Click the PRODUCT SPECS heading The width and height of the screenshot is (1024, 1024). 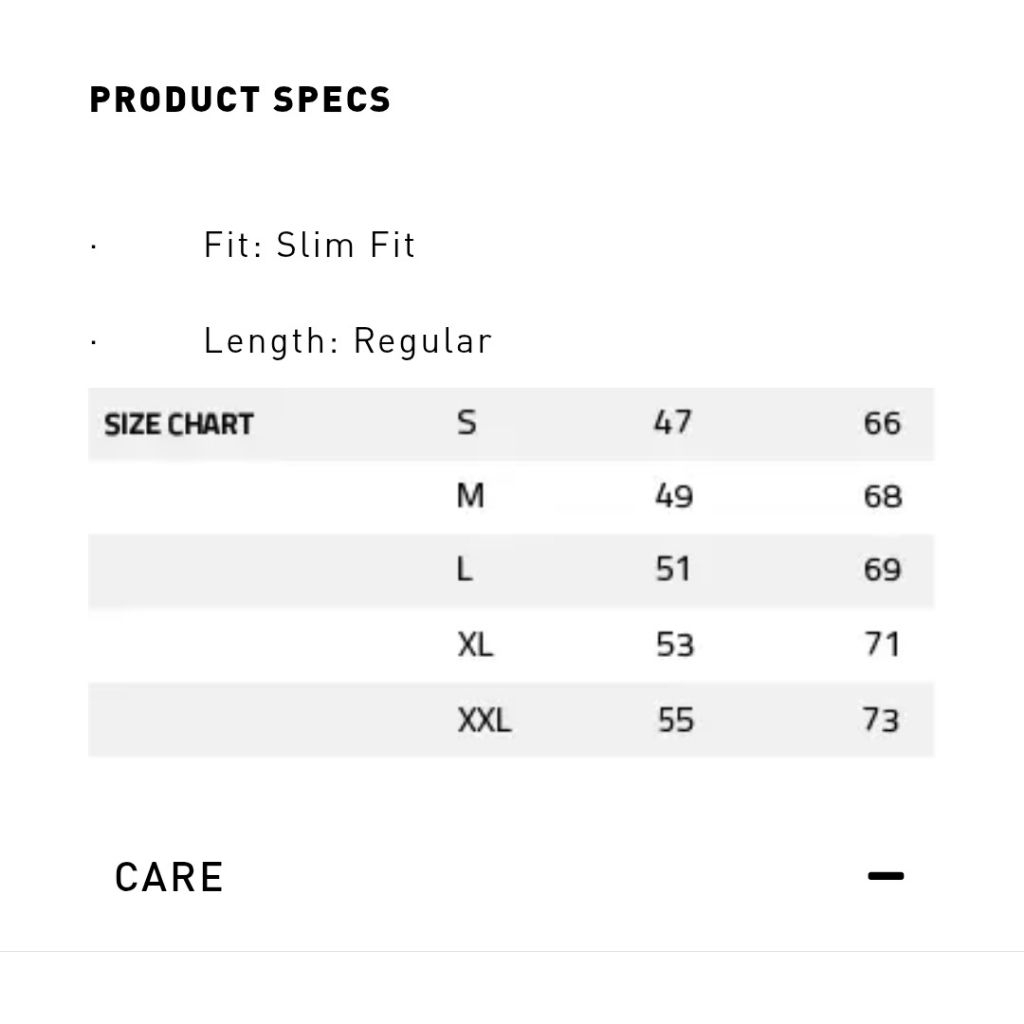(240, 100)
